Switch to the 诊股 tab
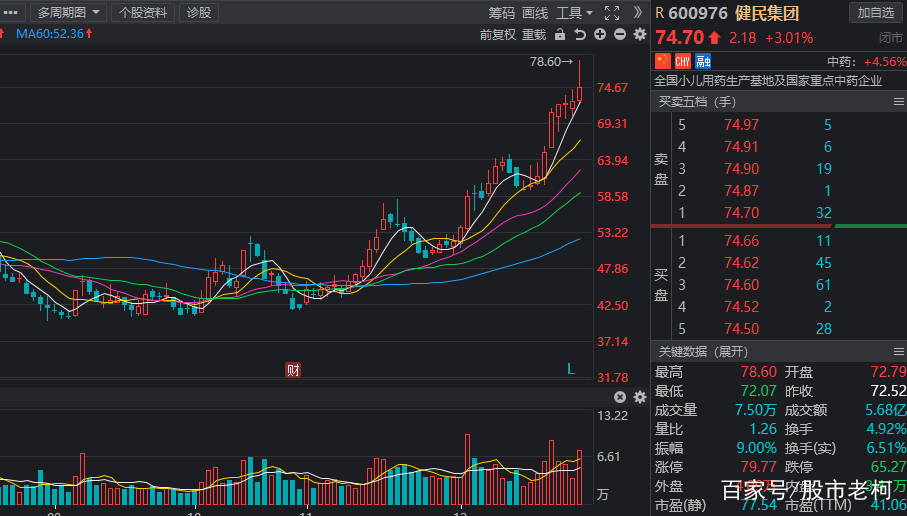The image size is (907, 516). point(199,12)
